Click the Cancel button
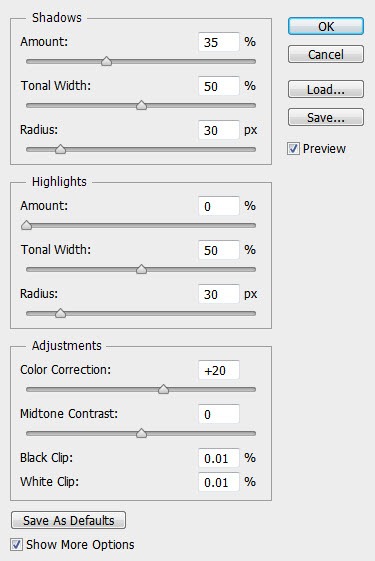Viewport: 375px width, 561px height. pyautogui.click(x=326, y=54)
